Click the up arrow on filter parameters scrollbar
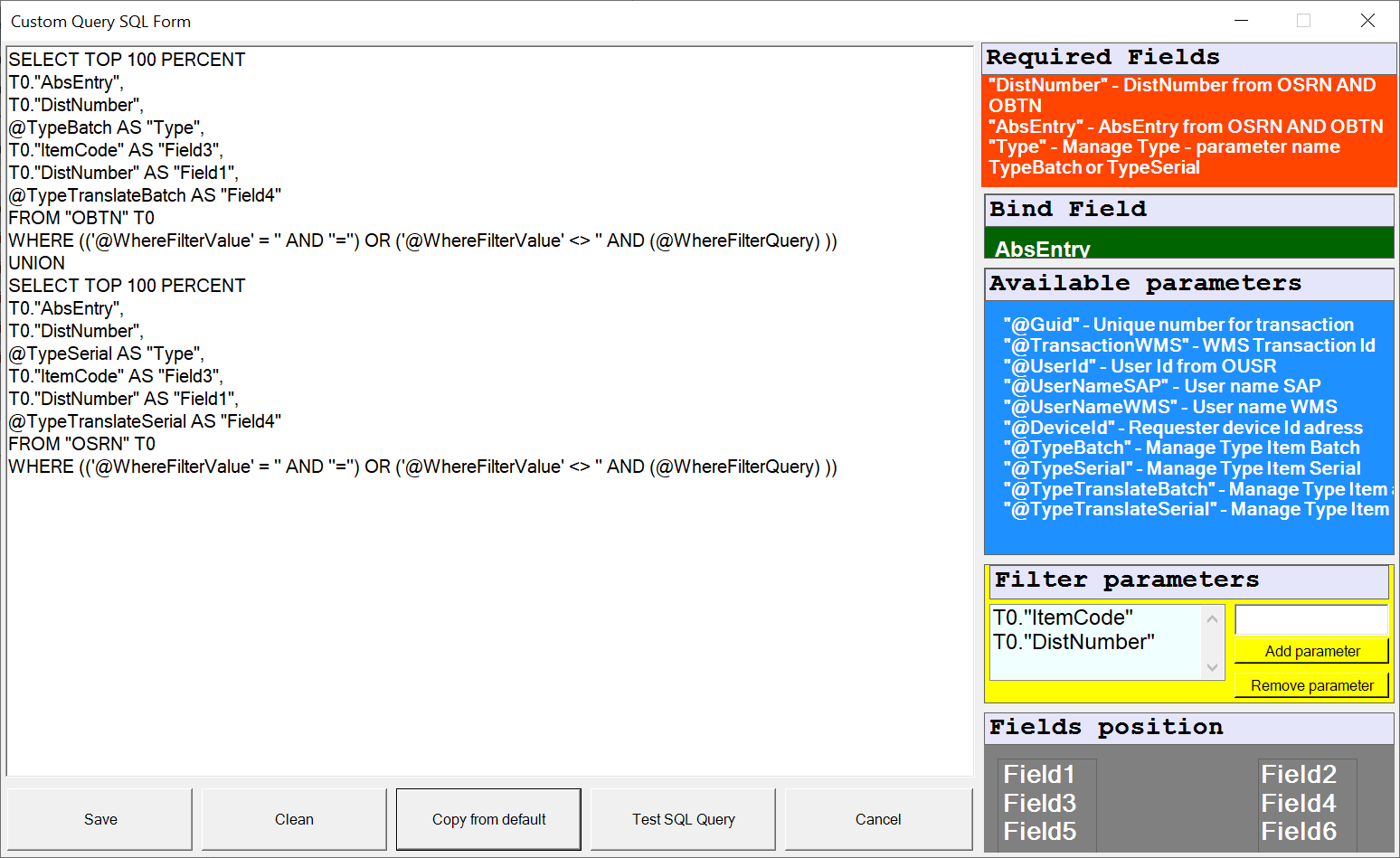1400x858 pixels. tap(1214, 617)
